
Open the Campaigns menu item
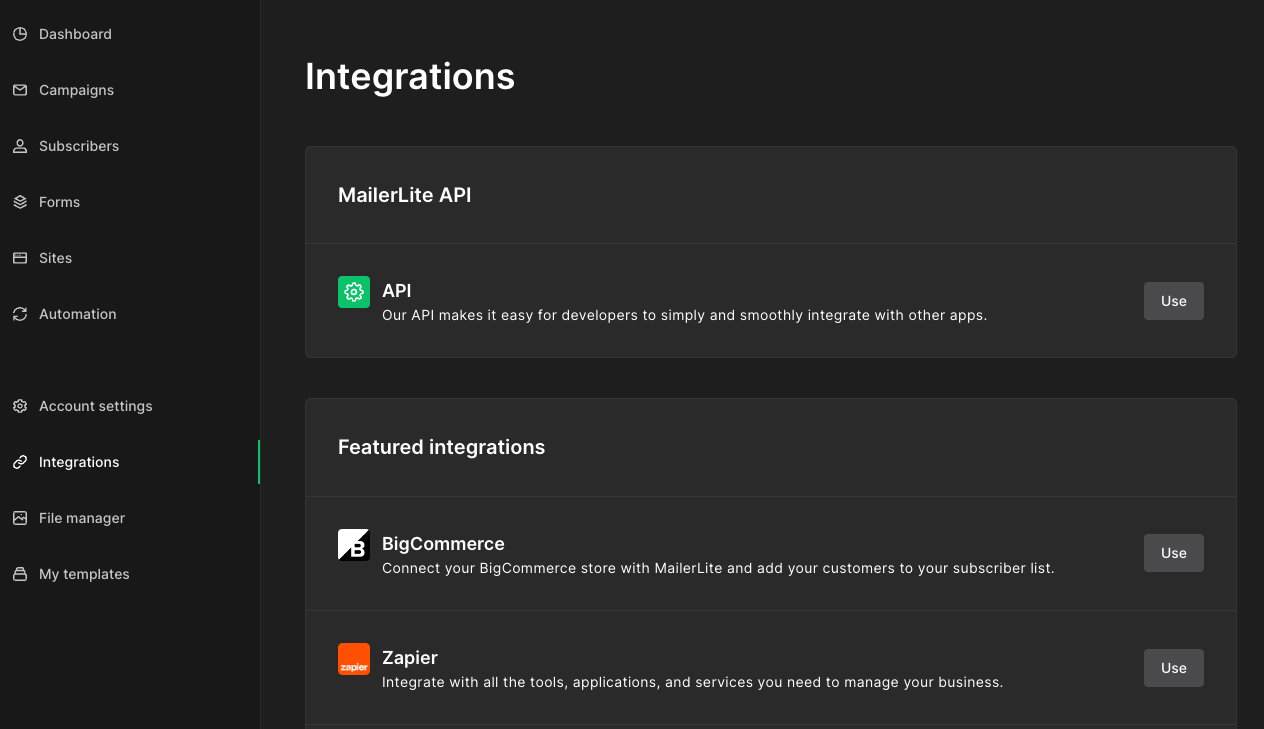coord(76,90)
